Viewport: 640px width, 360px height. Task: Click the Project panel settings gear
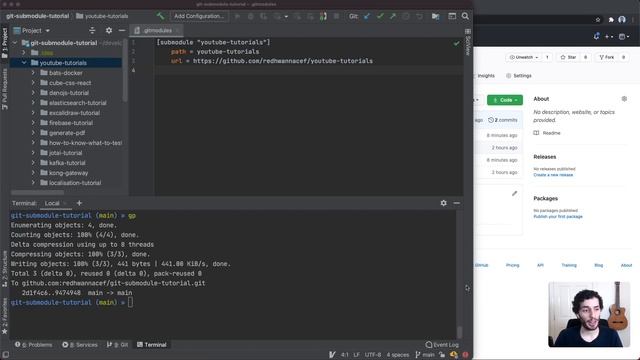coord(109,30)
